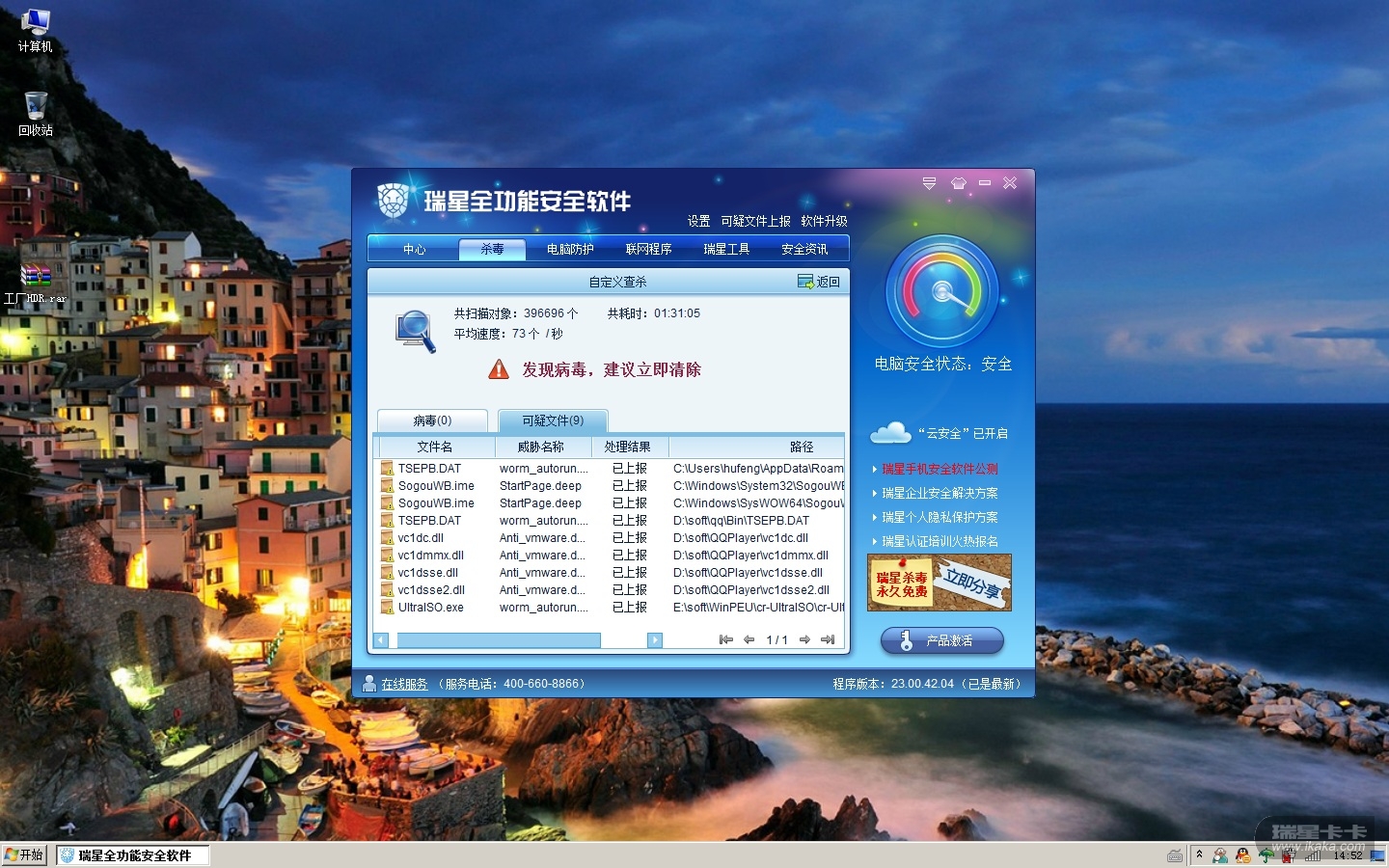Select the 可疑文件(9) tab
The image size is (1389, 868).
(553, 420)
